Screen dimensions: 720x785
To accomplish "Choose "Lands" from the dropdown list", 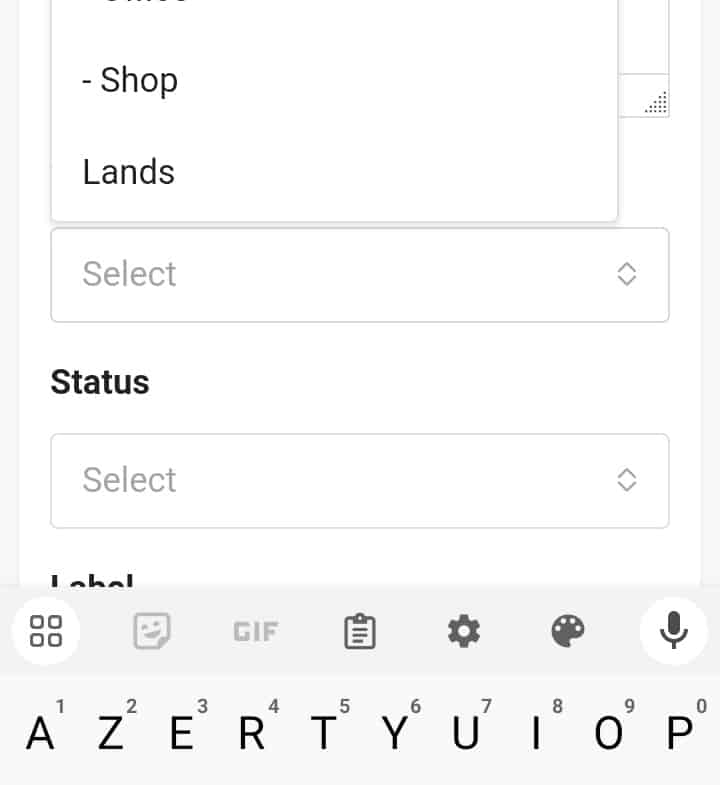I will [129, 172].
